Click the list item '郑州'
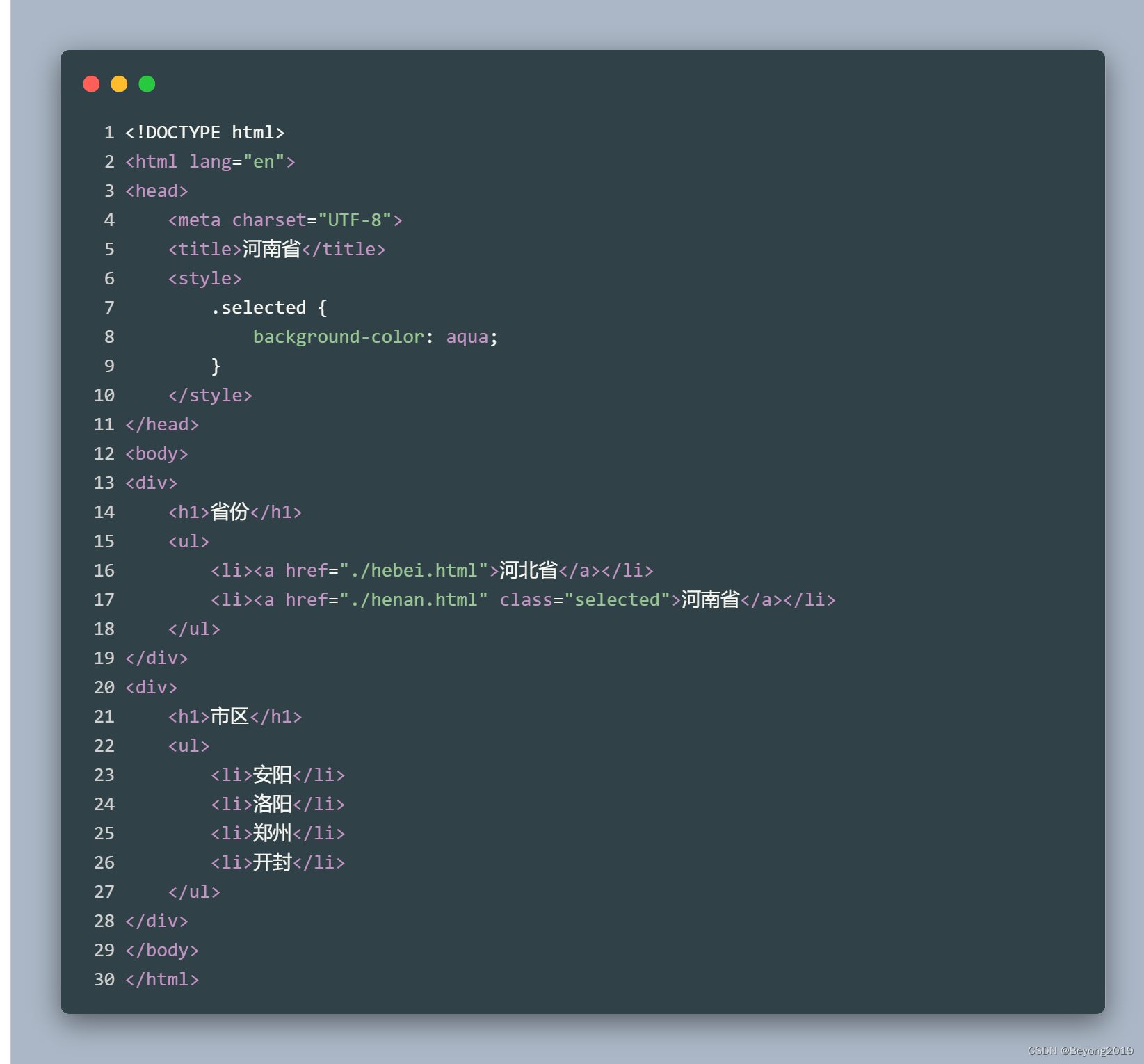Viewport: 1144px width, 1064px height. click(273, 833)
